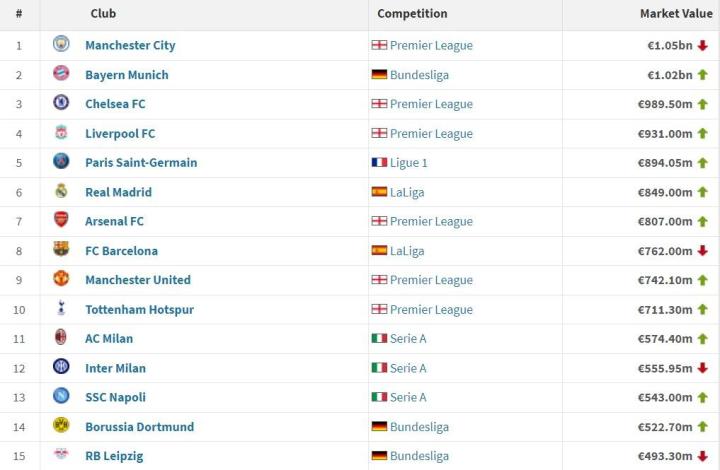Select the FC Barcelona crest icon
Screen dimensions: 720x470
61,249
